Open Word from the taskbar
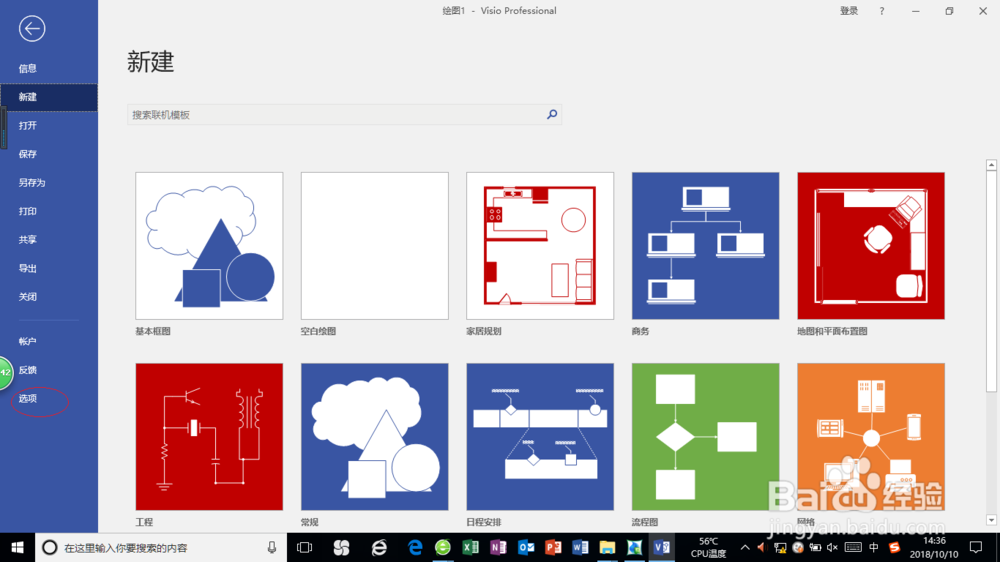1000x562 pixels. pos(580,547)
